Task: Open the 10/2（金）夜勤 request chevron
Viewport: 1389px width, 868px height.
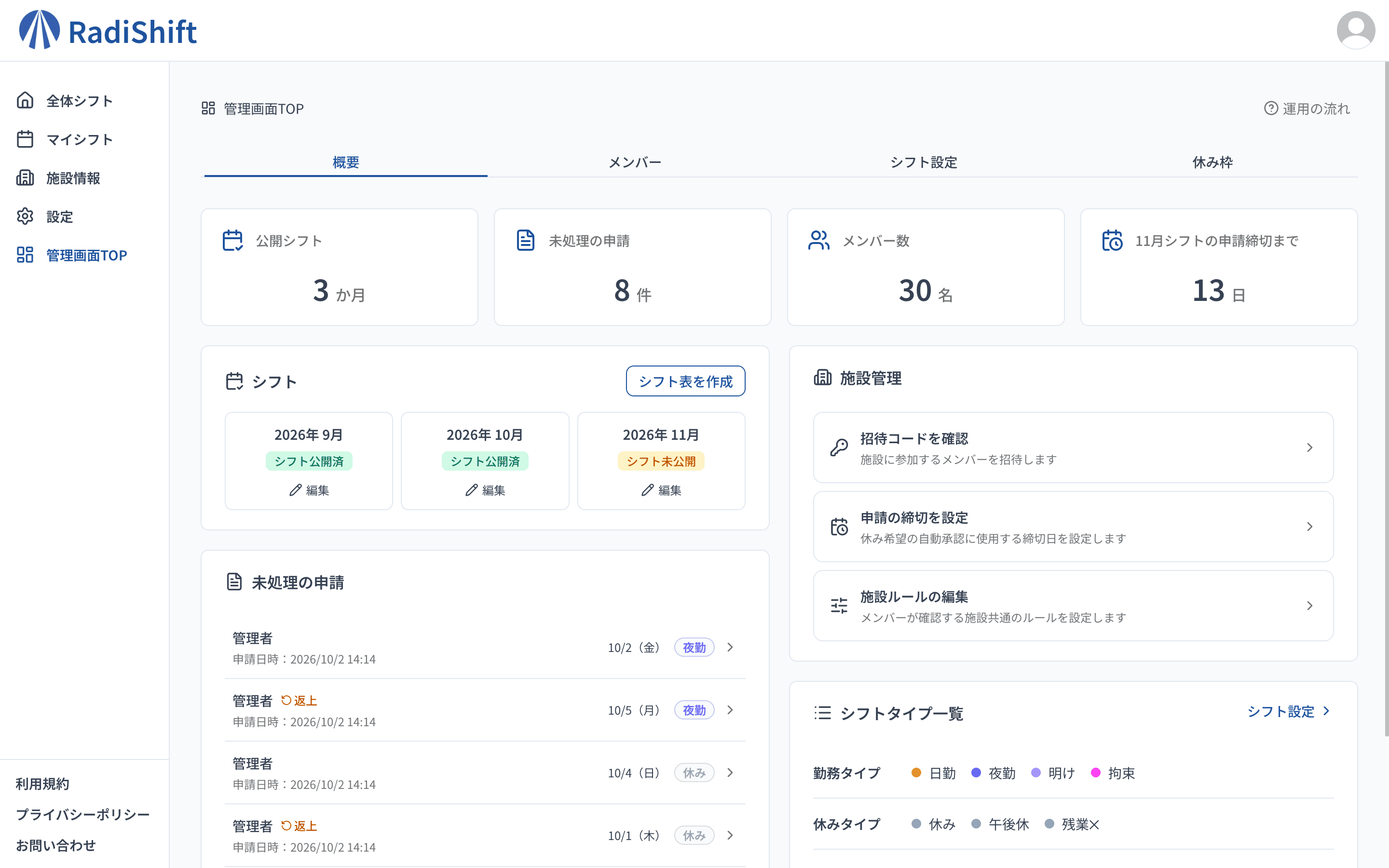Action: click(730, 648)
